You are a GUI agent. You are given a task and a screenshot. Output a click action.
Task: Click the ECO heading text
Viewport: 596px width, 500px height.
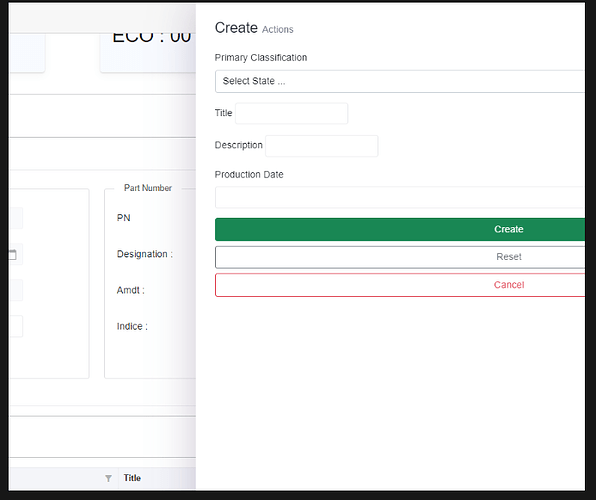point(151,38)
